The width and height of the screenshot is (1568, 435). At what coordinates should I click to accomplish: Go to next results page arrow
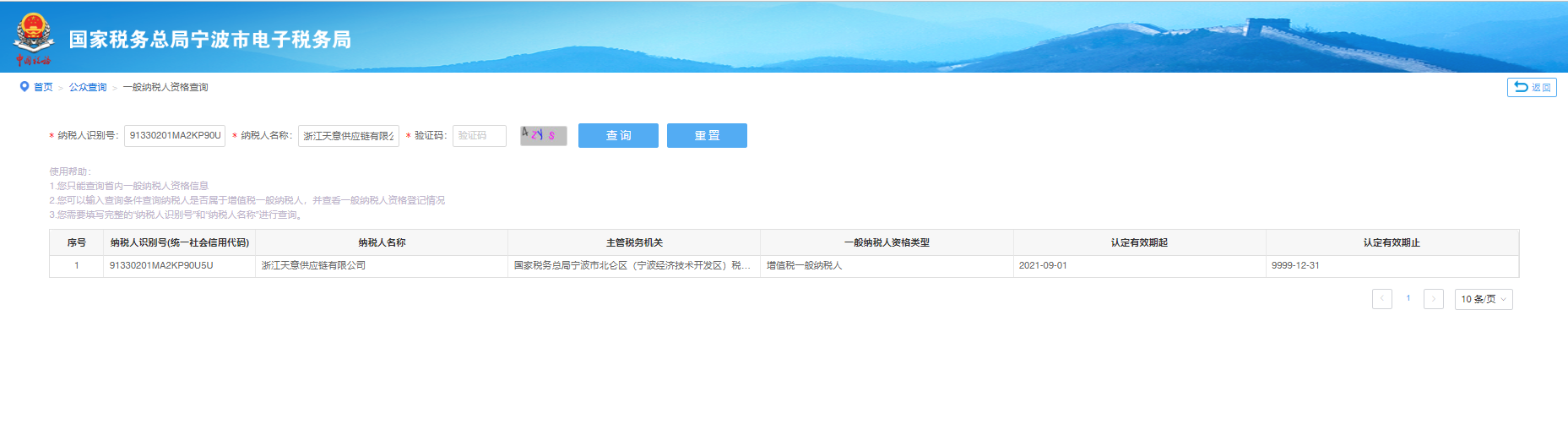pos(1433,299)
